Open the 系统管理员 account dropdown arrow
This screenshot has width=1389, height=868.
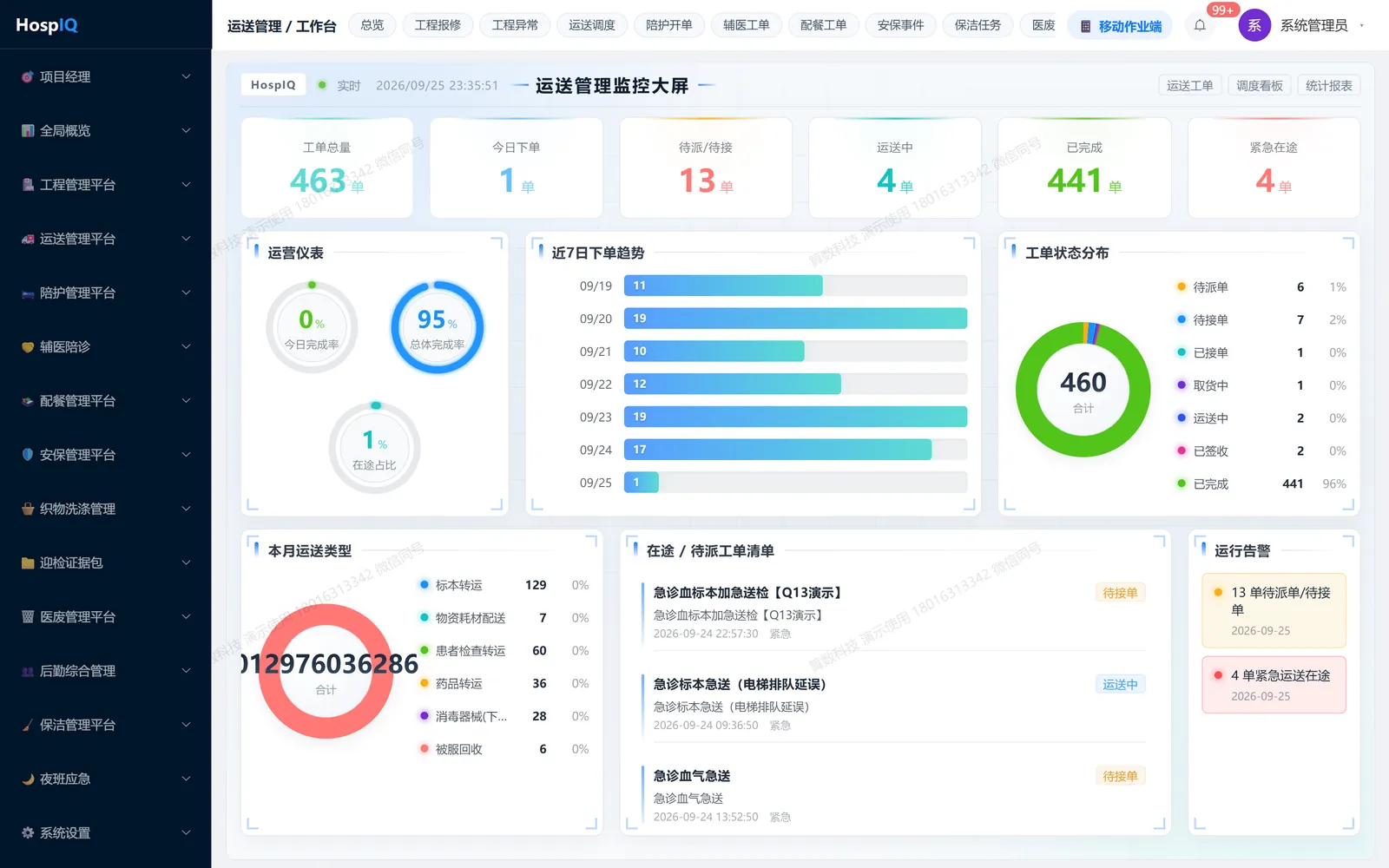coord(1362,25)
